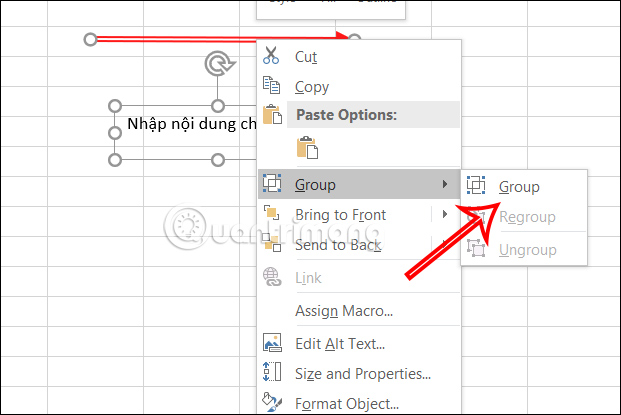Image resolution: width=621 pixels, height=415 pixels.
Task: Click the bottom-middle handle of the text box
Action: pyautogui.click(x=218, y=160)
